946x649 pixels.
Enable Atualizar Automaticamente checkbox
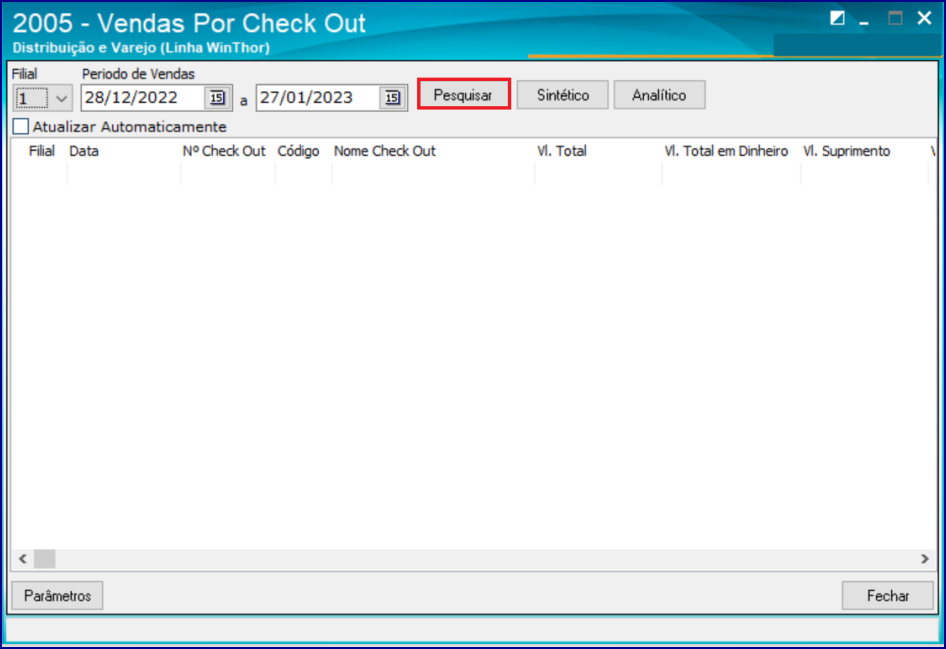[21, 127]
